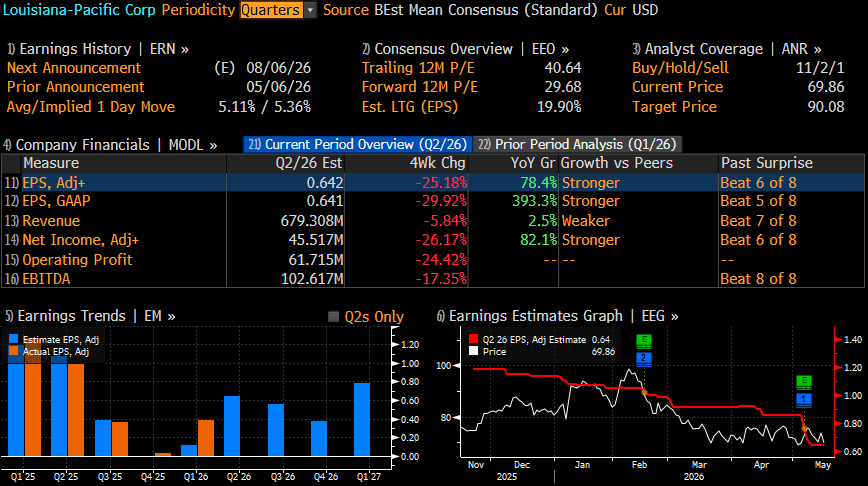Click the BEst Mean Consensus (Standard) source

click(486, 10)
